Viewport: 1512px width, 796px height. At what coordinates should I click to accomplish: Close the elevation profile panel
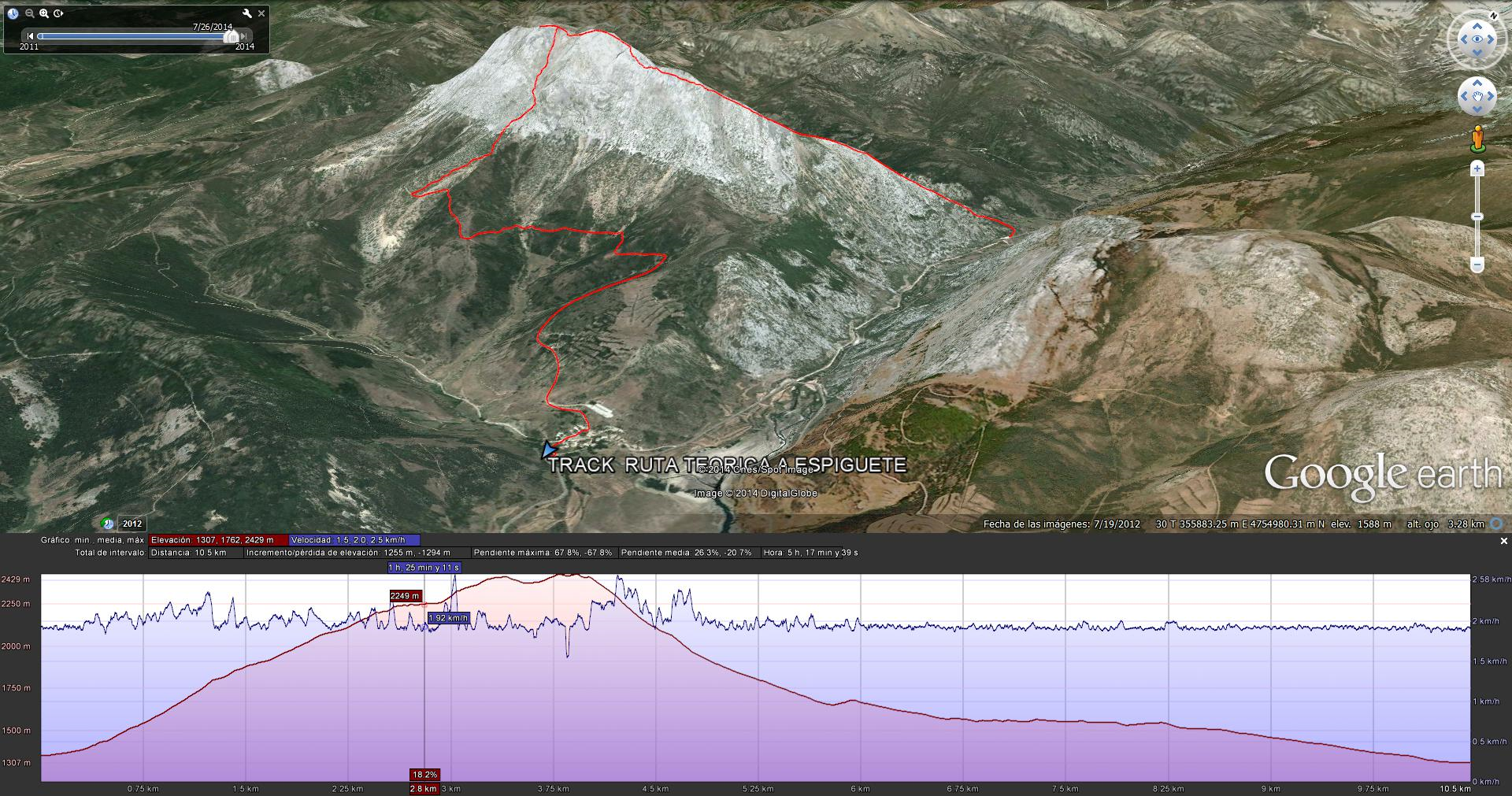[1503, 541]
